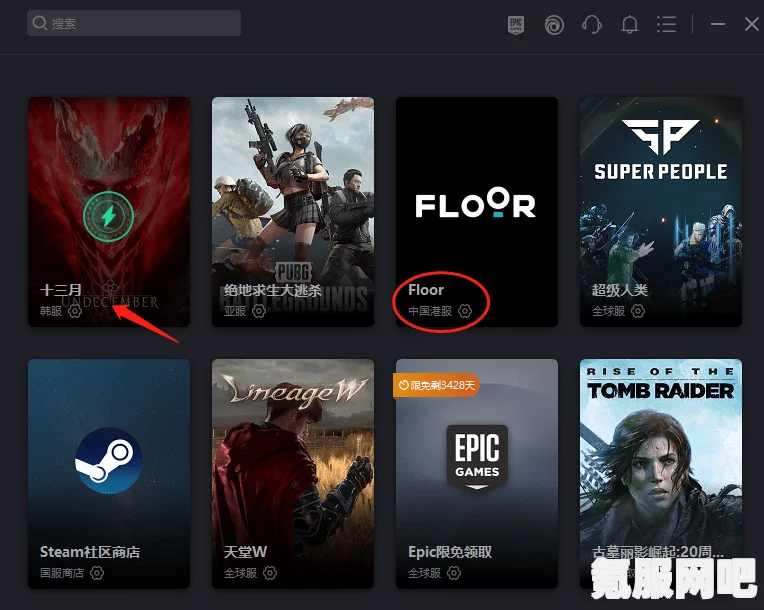This screenshot has height=610, width=764.
Task: Open region settings gear for 十三月 韩服
Action: click(x=75, y=311)
